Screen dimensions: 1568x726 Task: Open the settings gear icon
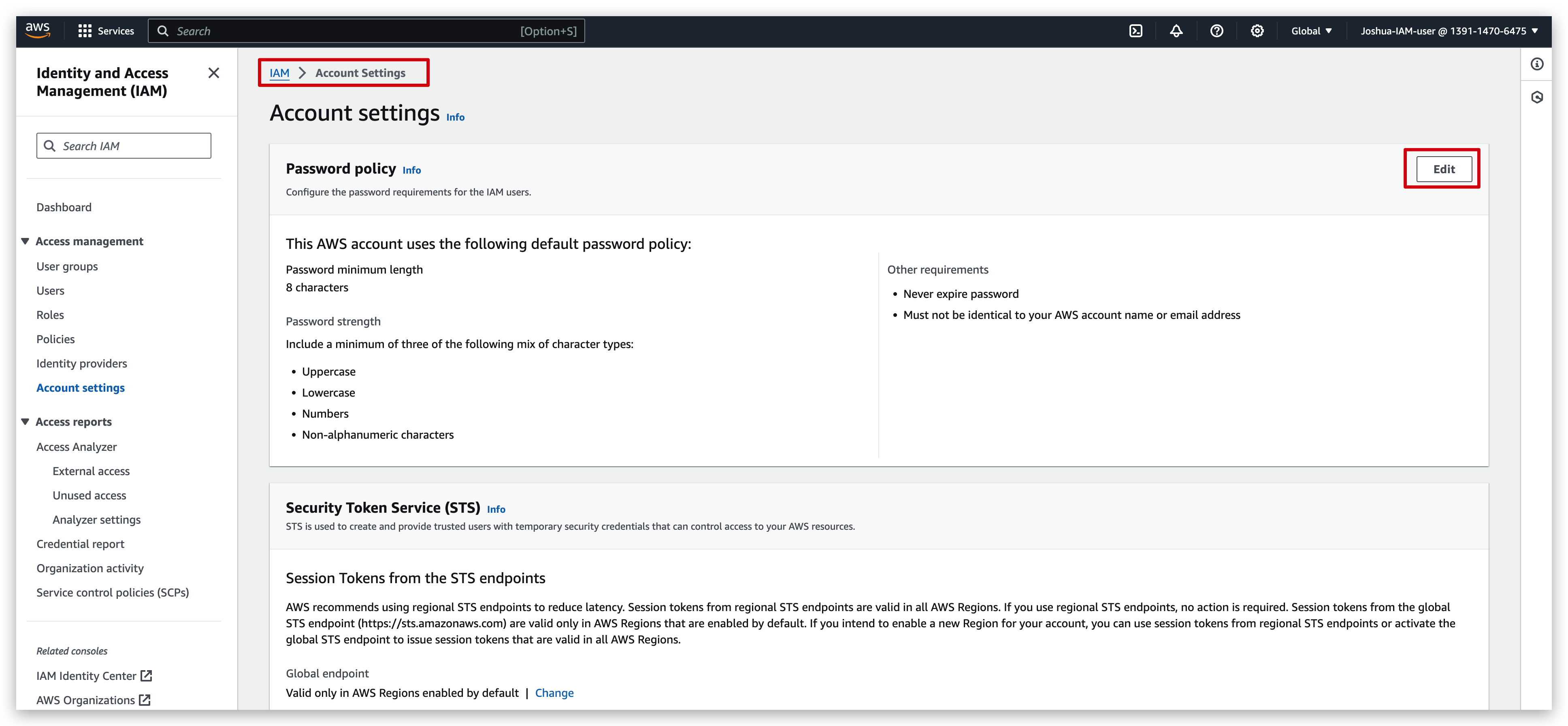coord(1257,30)
